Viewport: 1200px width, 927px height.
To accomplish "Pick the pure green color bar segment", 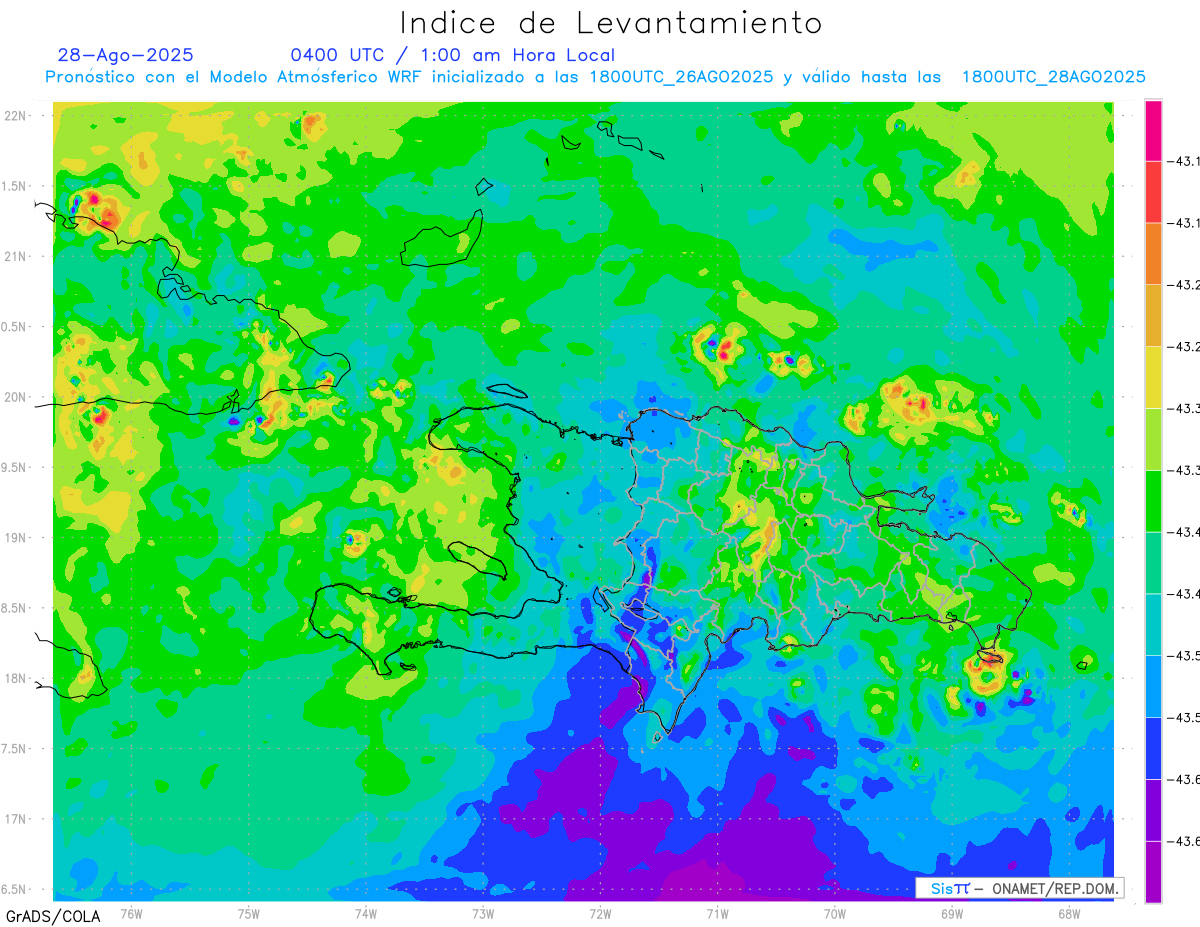I will click(1153, 501).
